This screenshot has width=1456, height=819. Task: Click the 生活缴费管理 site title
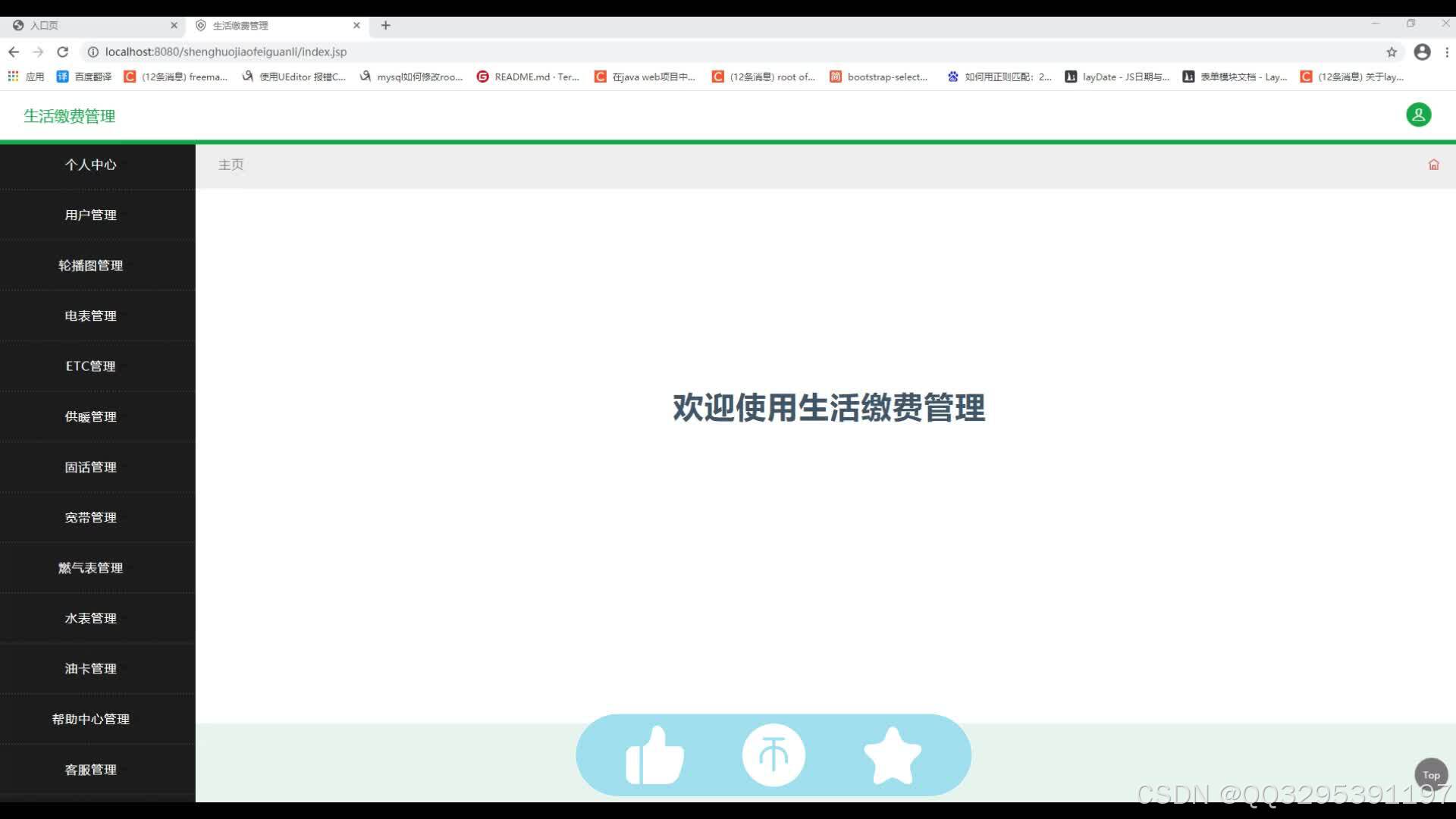[69, 116]
